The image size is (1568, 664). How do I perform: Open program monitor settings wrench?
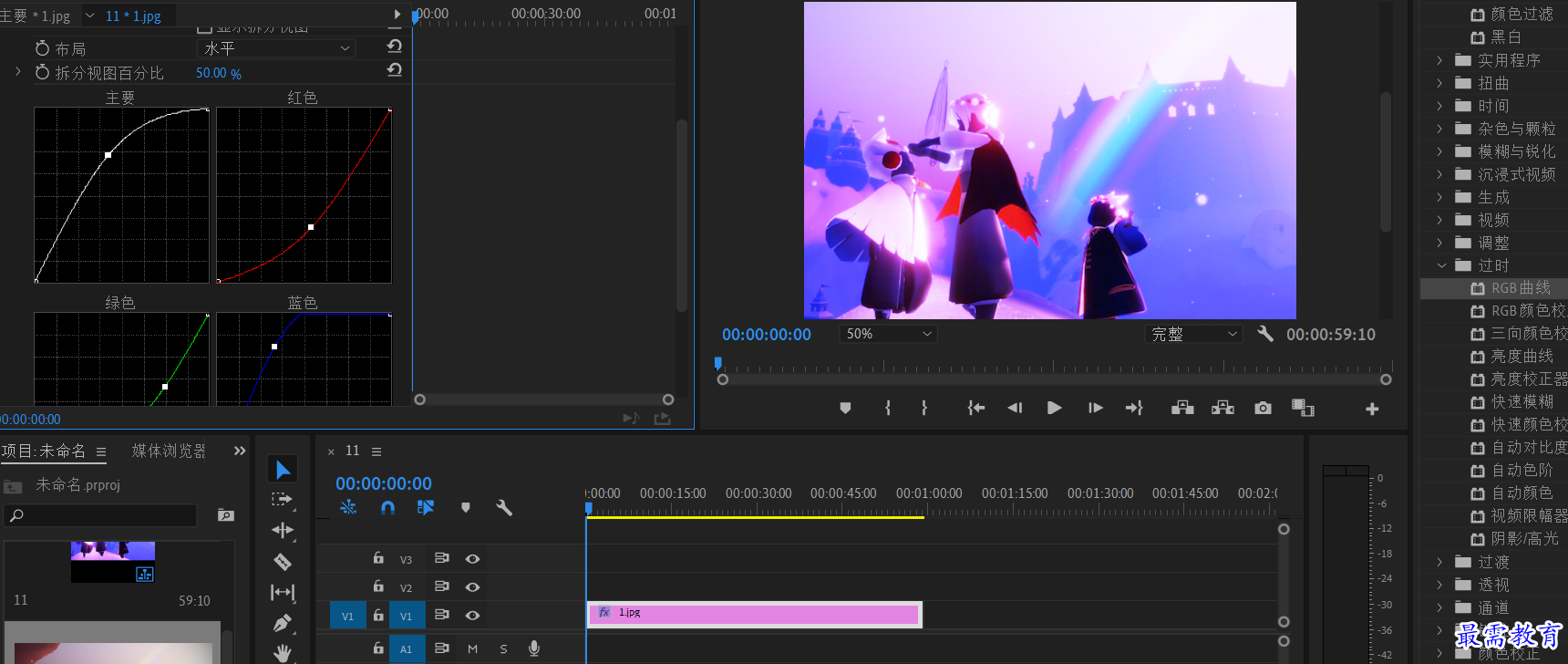1265,334
